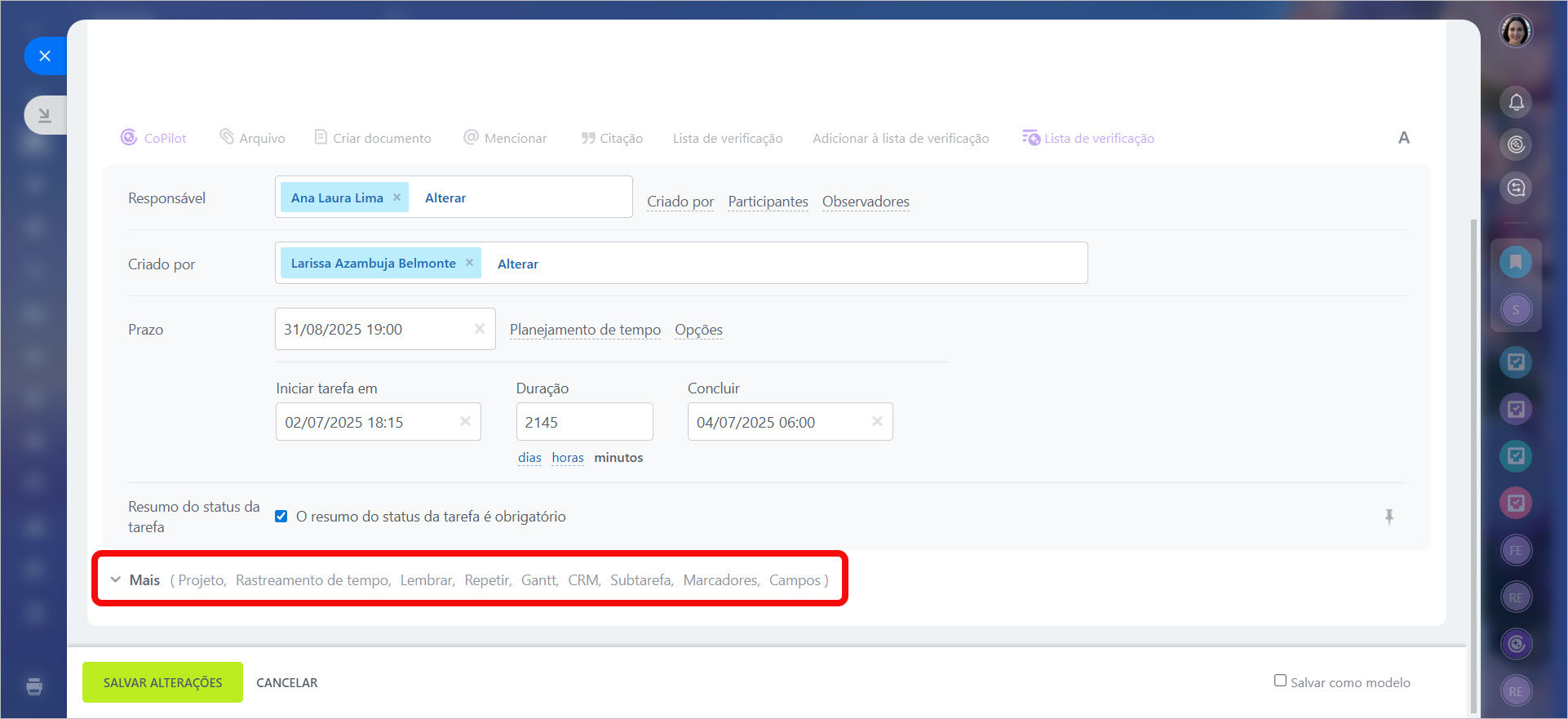Switch duration unit to dias

coord(529,458)
